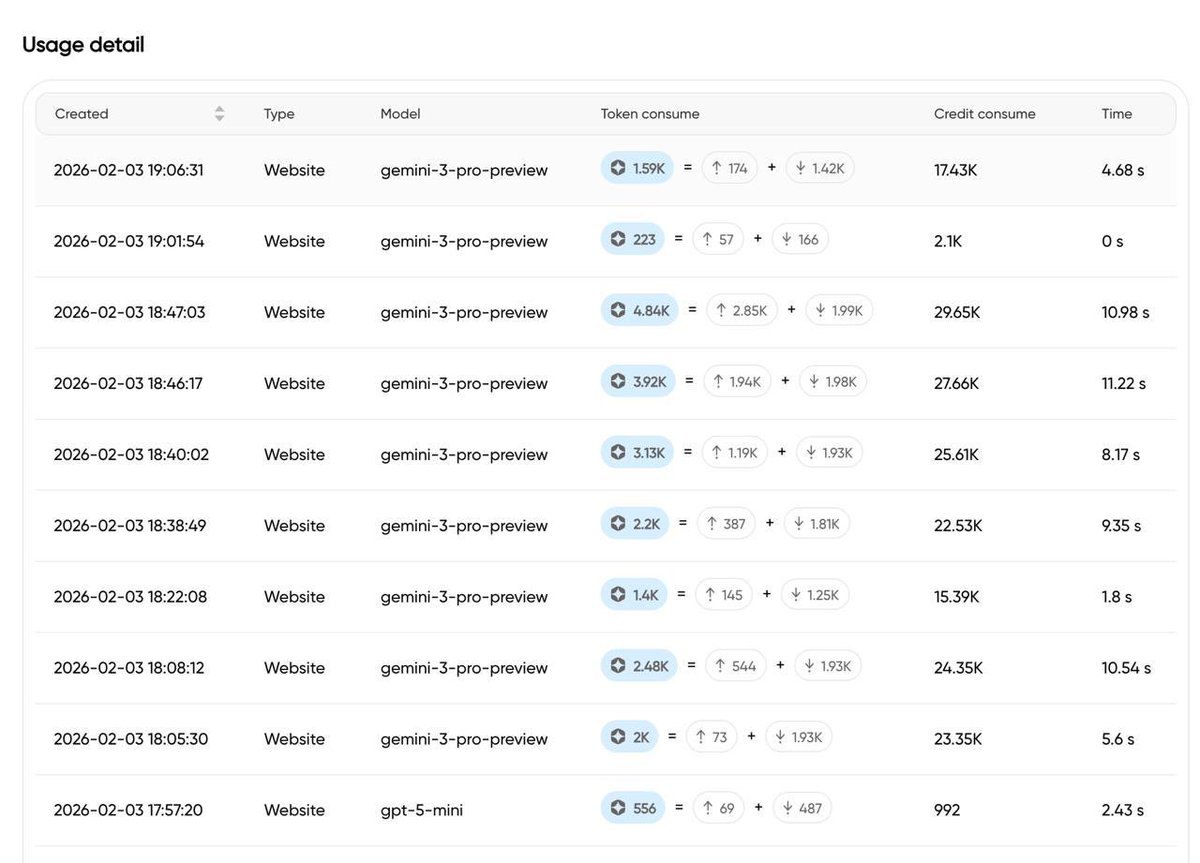Click credit value 29.65K

tap(957, 312)
